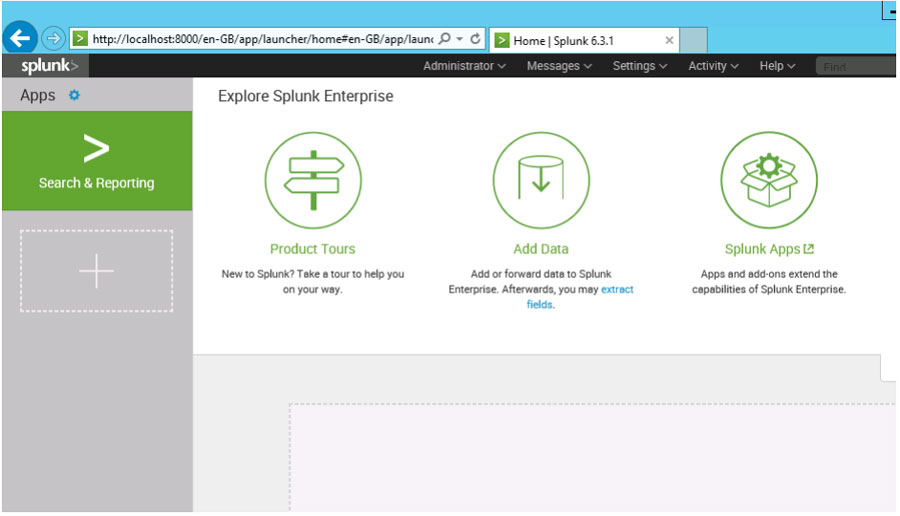The image size is (900, 516).
Task: Click the Add Data cylinder icon
Action: [x=540, y=181]
